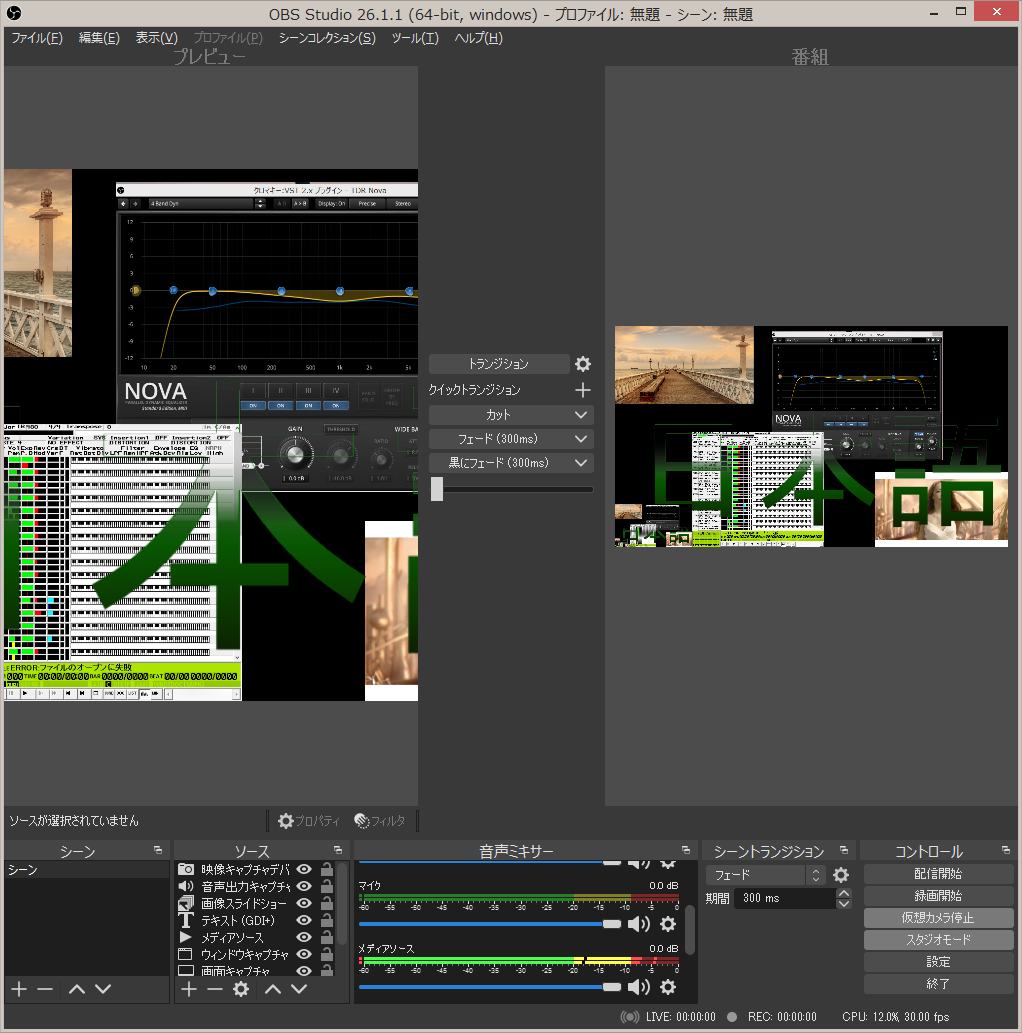Move source down in the ソース list

(299, 989)
